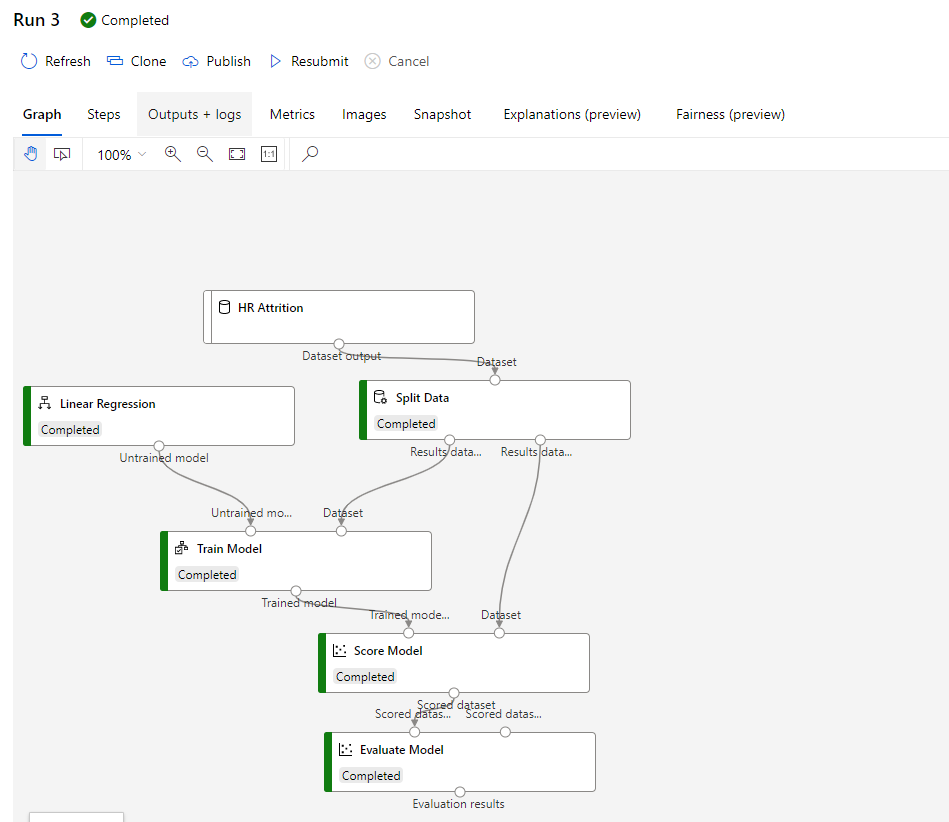Screen dimensions: 949x822
Task: Select the Split Data module
Action: point(494,409)
